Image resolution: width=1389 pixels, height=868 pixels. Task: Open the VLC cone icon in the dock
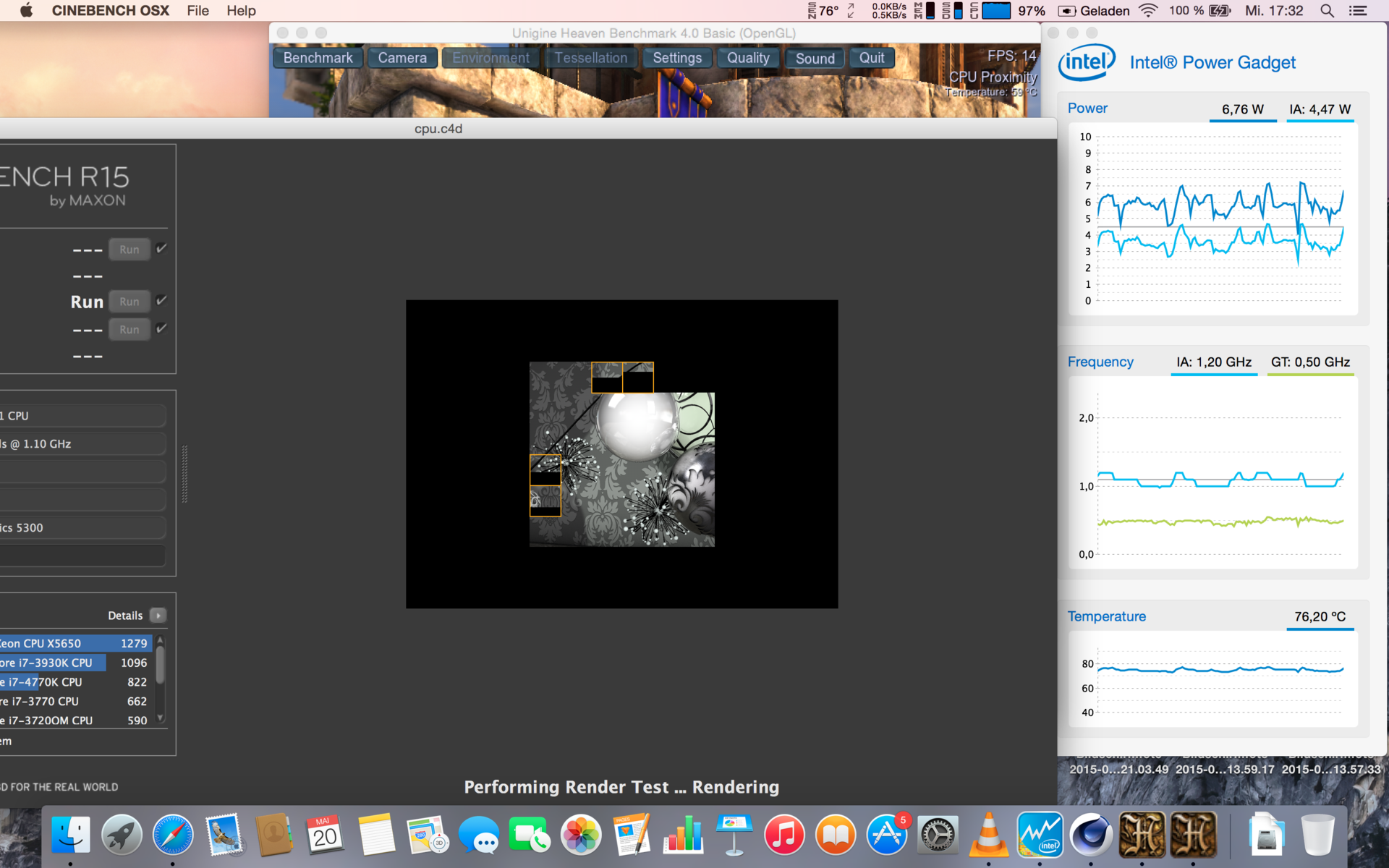coord(988,835)
